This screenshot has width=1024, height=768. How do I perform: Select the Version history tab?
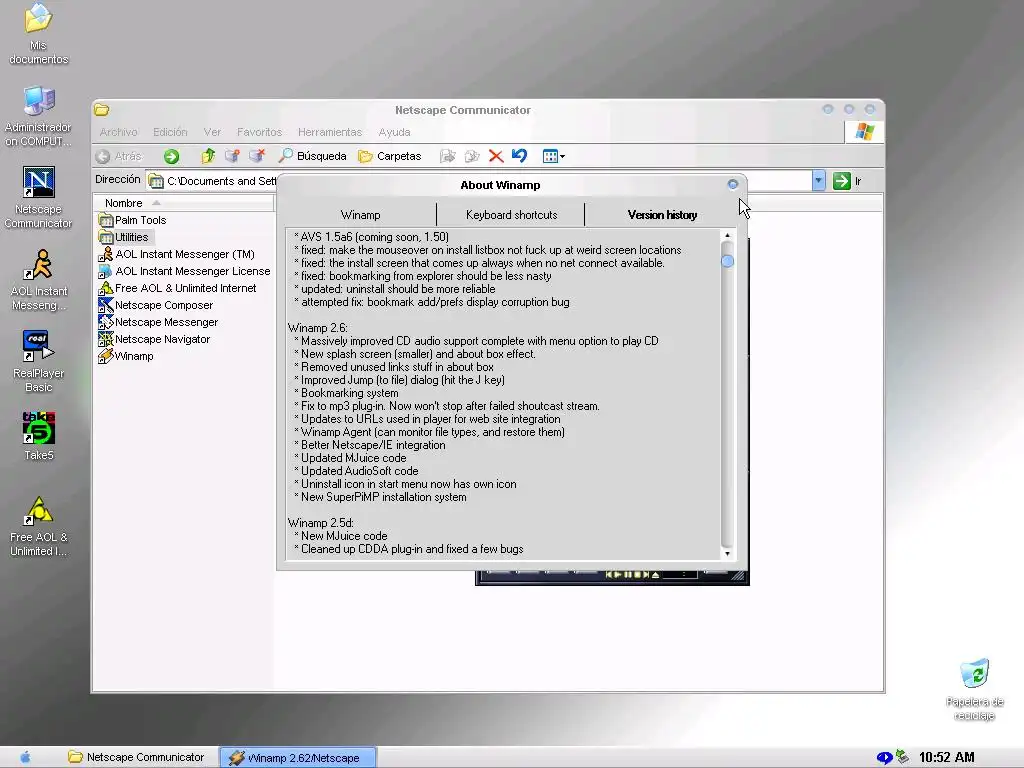662,215
